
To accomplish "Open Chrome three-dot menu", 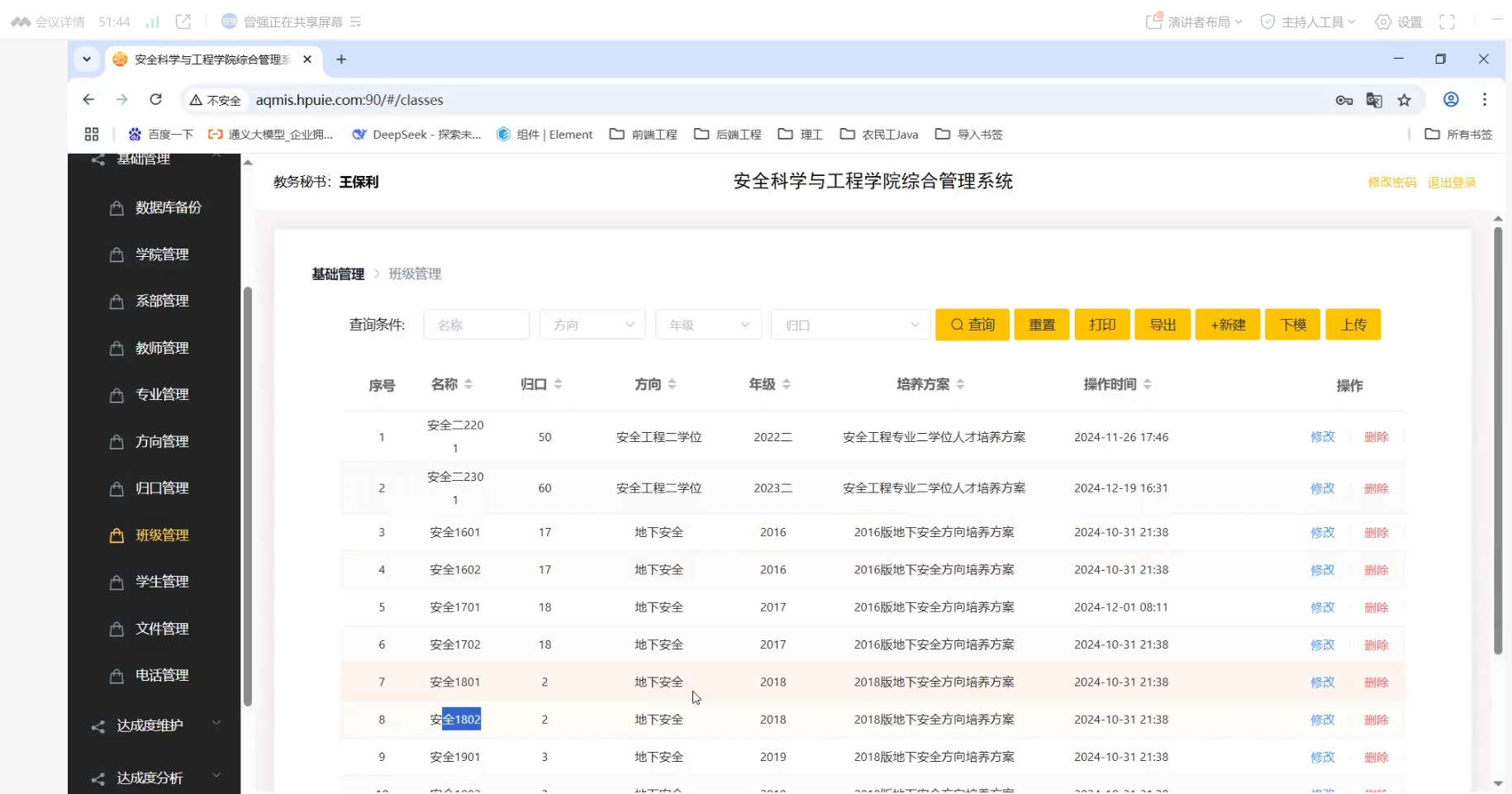I will (x=1485, y=100).
